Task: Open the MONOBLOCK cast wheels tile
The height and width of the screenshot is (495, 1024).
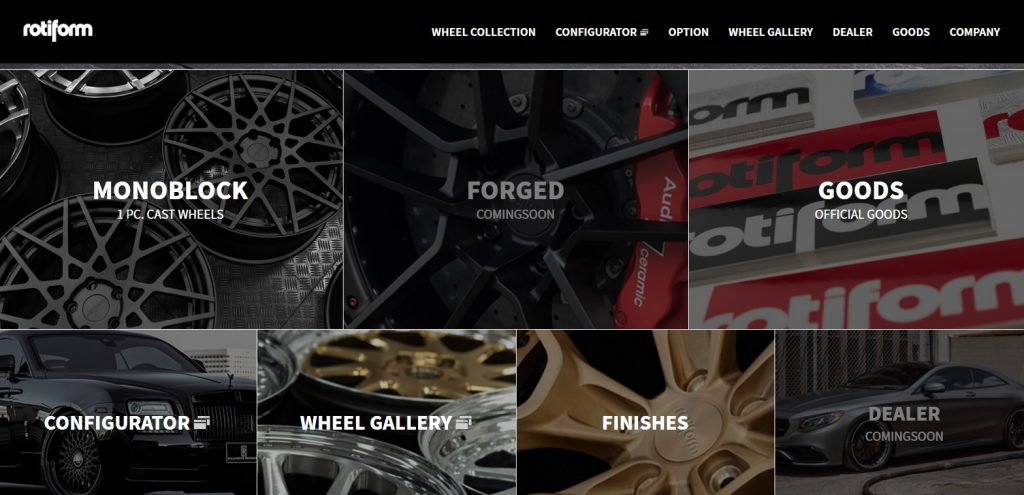Action: 171,199
